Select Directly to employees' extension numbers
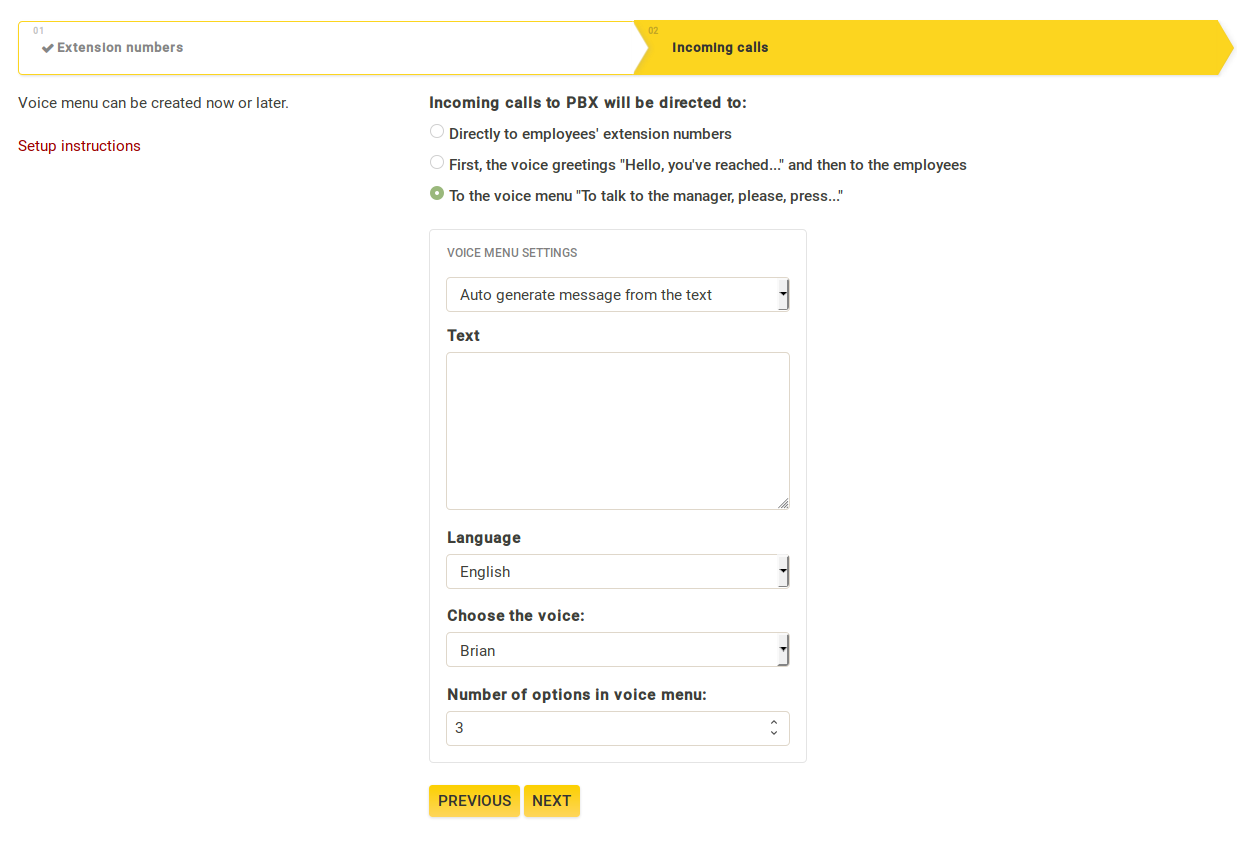 click(x=437, y=131)
